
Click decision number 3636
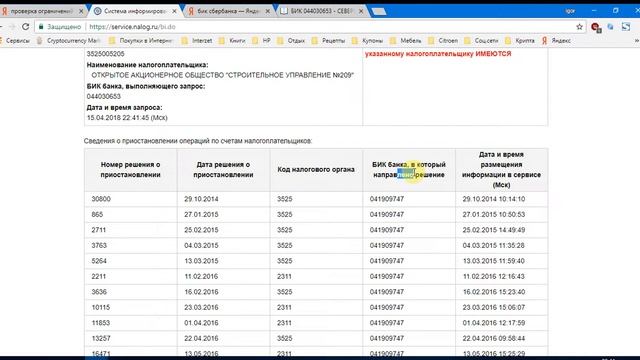[99, 292]
